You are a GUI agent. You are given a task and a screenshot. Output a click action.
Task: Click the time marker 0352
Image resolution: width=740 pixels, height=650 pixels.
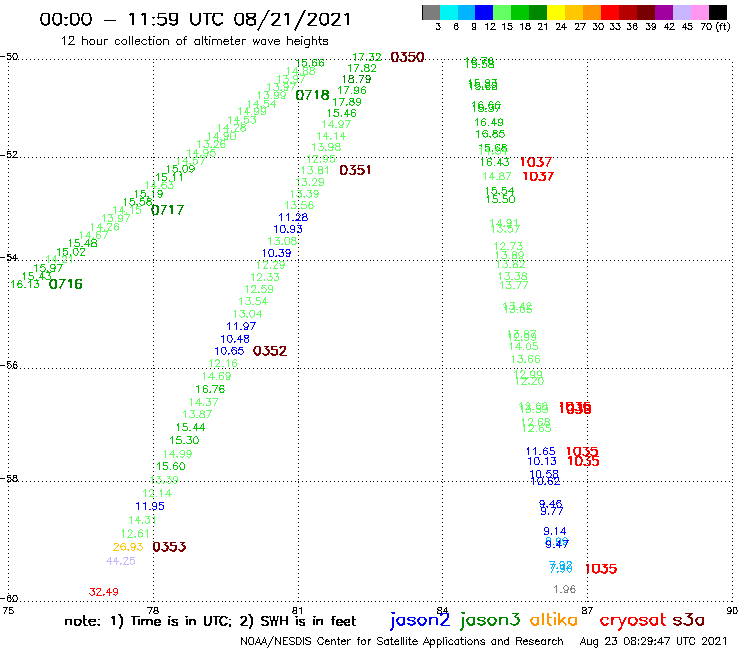pyautogui.click(x=269, y=351)
